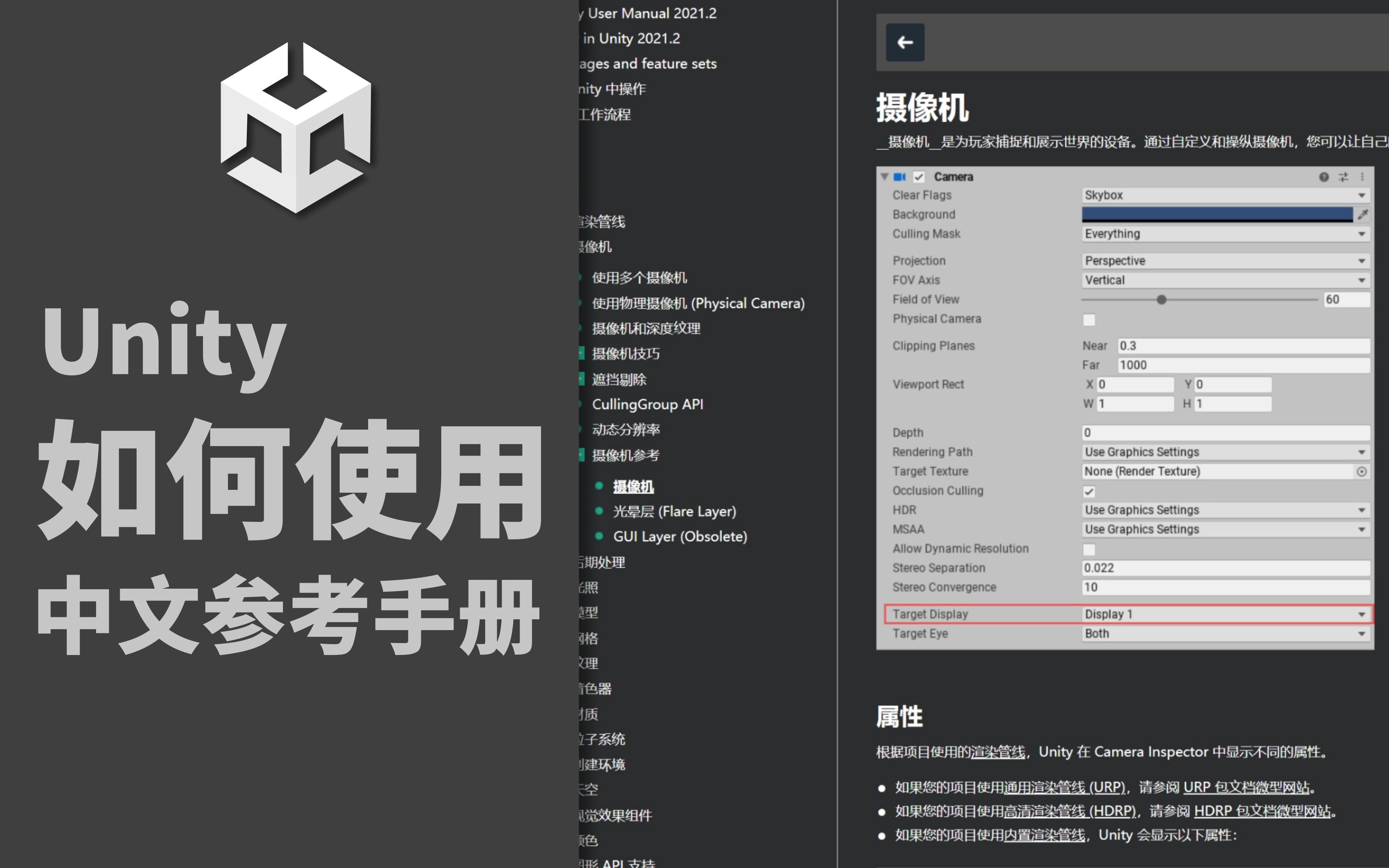The width and height of the screenshot is (1389, 868).
Task: Open the FOV Axis Vertical dropdown
Action: pyautogui.click(x=1225, y=280)
